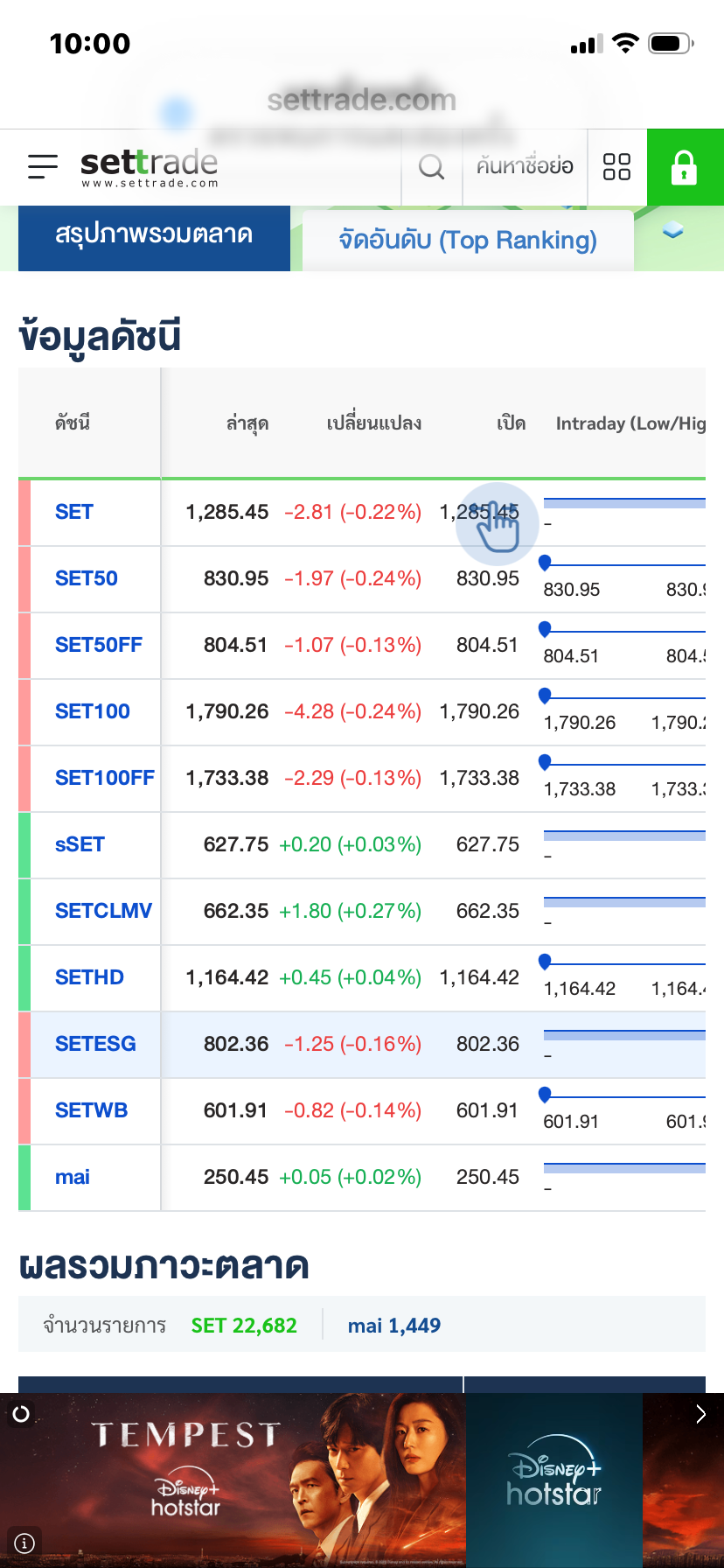Switch to the จัดอันดับ (Top Ranking) tab
Screen dimensions: 724x1568
pyautogui.click(x=468, y=240)
